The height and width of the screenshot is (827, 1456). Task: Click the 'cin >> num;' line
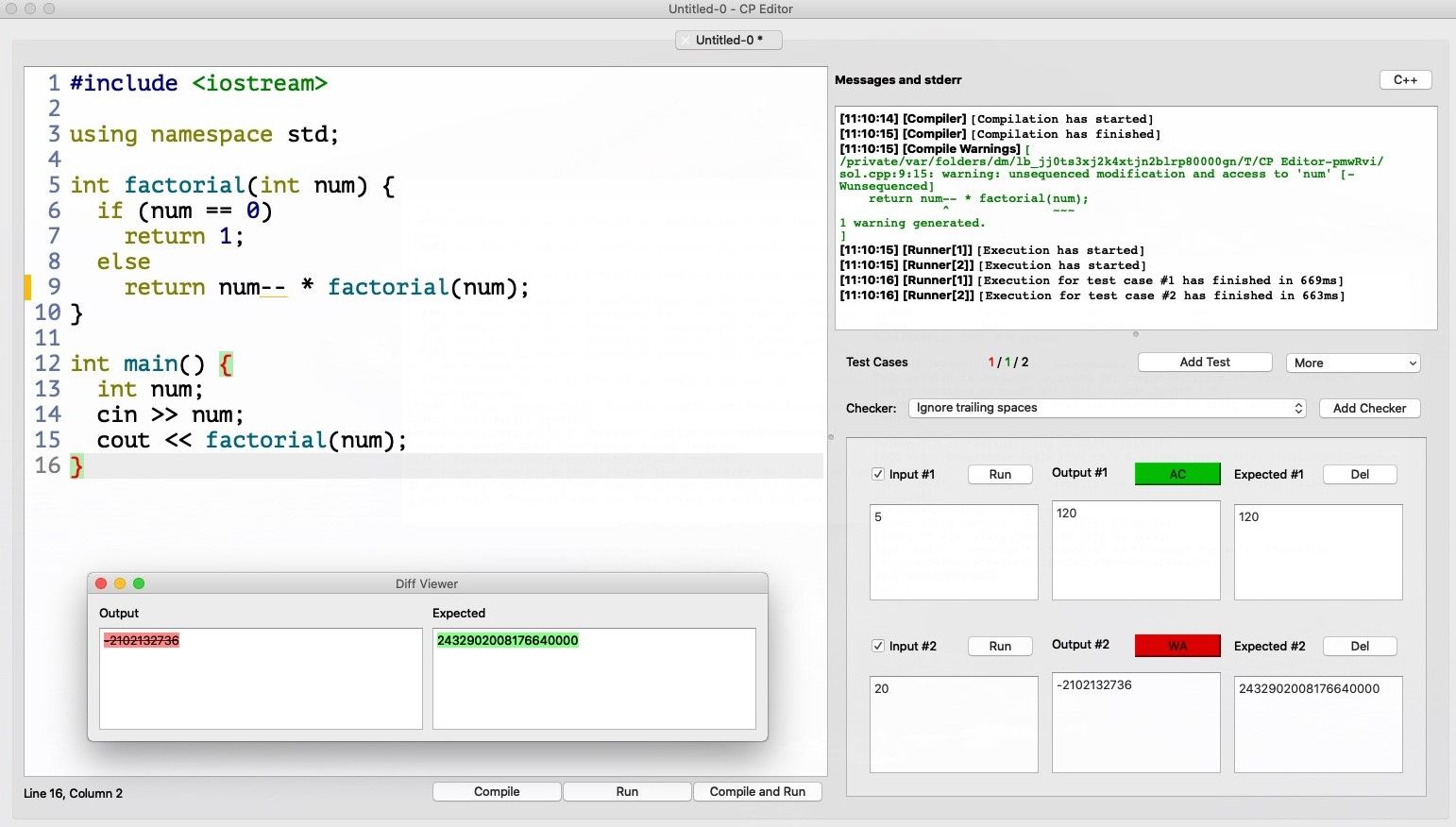[170, 414]
